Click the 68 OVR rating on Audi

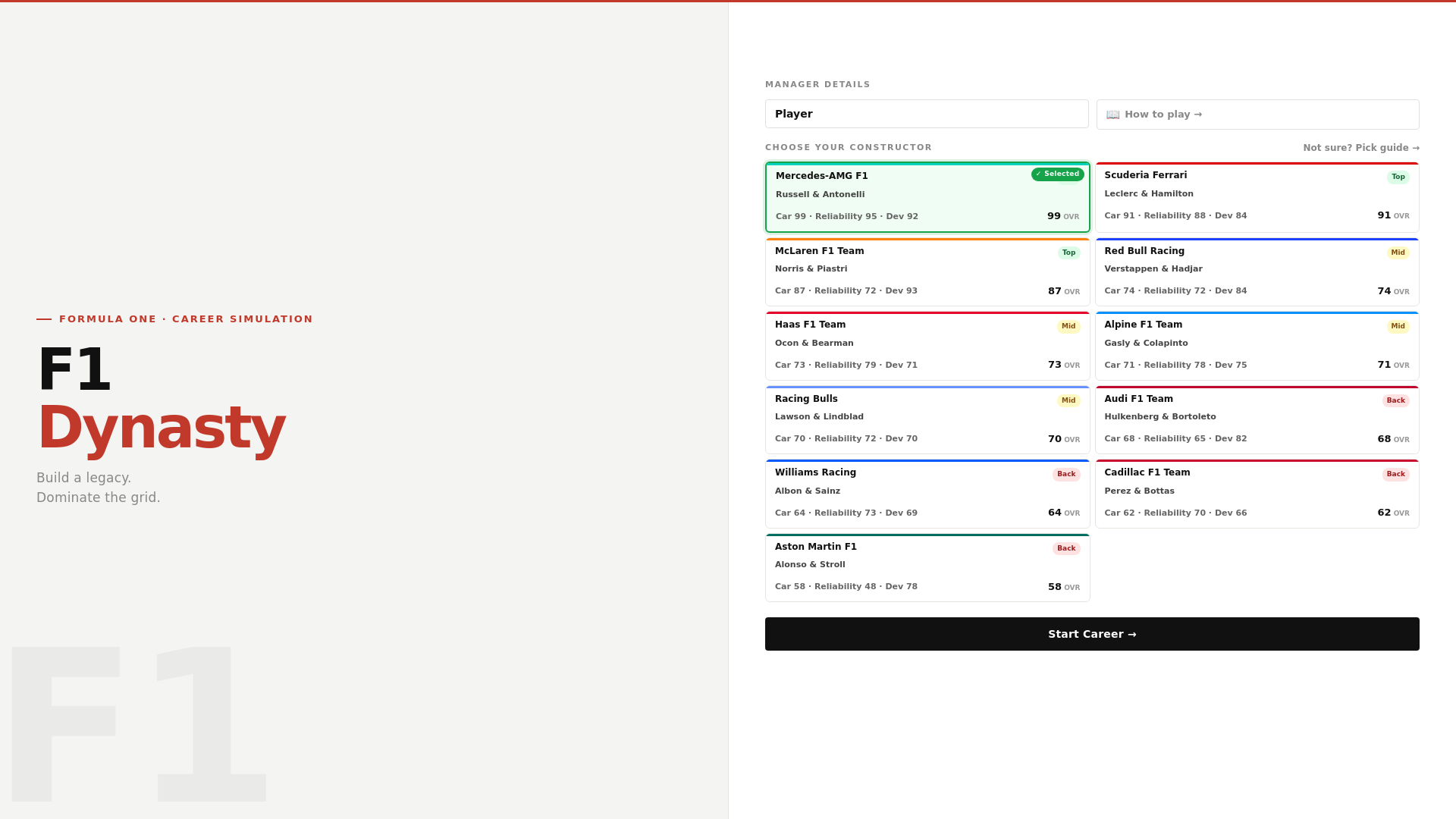pos(1393,439)
